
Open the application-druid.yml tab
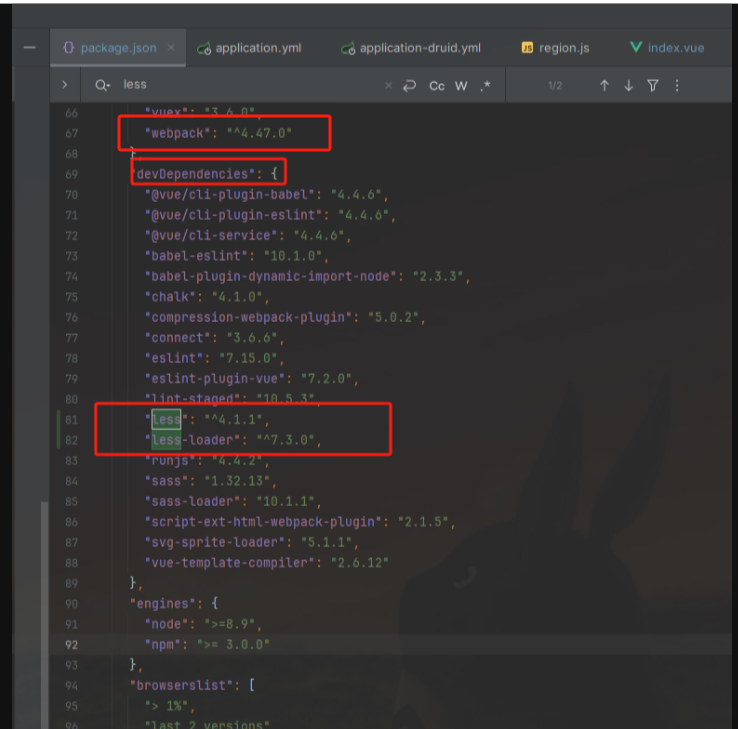click(411, 48)
